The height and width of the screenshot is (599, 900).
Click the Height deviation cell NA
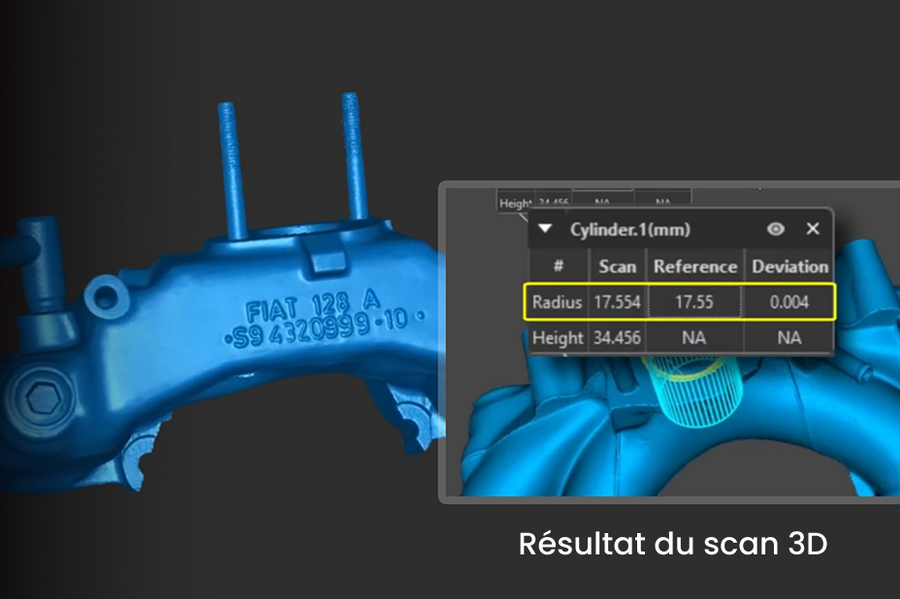click(789, 337)
